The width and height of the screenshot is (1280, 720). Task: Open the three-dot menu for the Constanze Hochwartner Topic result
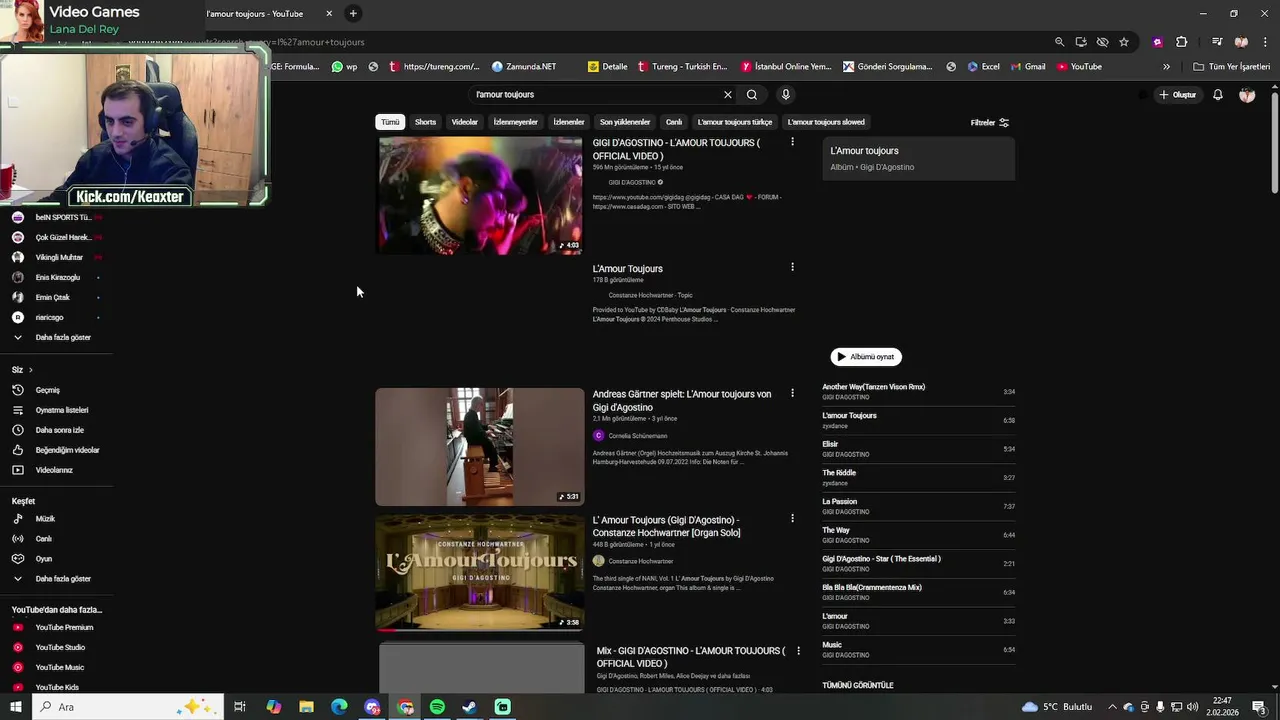(x=792, y=268)
